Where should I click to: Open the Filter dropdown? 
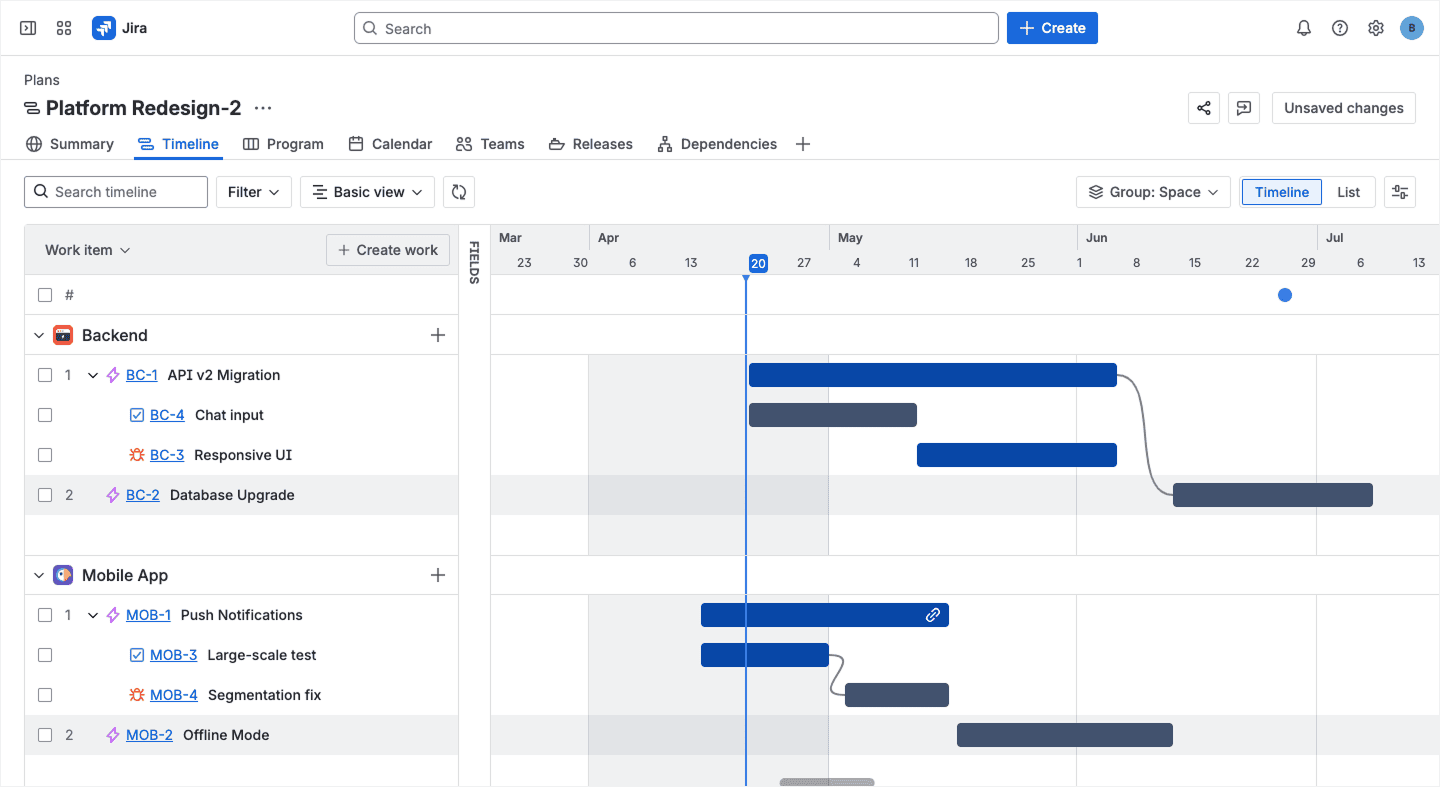pyautogui.click(x=254, y=192)
